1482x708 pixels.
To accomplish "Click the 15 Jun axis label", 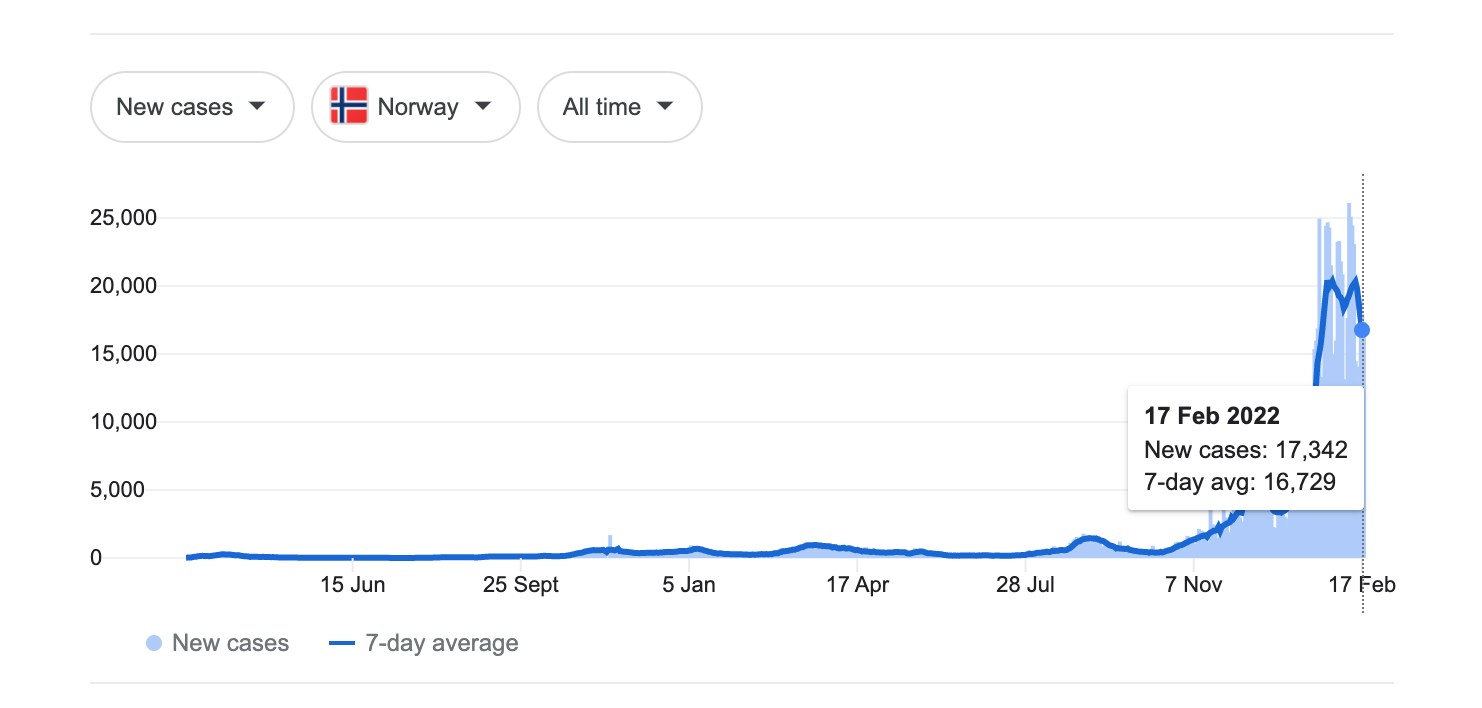I will point(352,586).
